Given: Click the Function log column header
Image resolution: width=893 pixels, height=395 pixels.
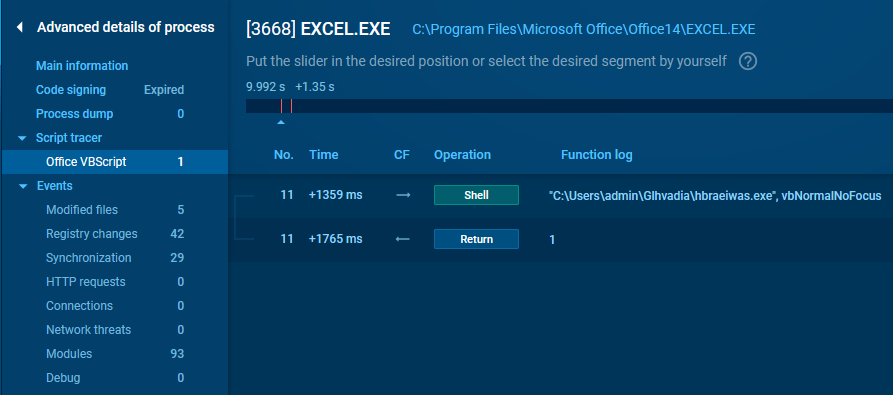Looking at the screenshot, I should (596, 155).
